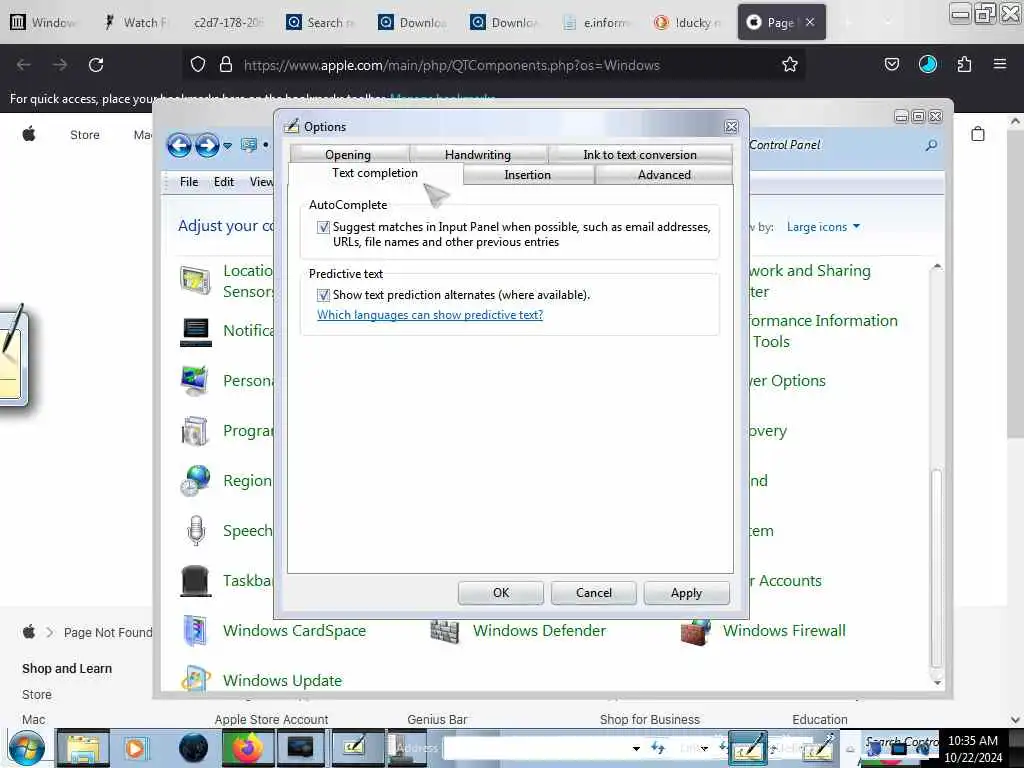Click taskbar Address input field
The image size is (1024, 768).
click(x=536, y=748)
